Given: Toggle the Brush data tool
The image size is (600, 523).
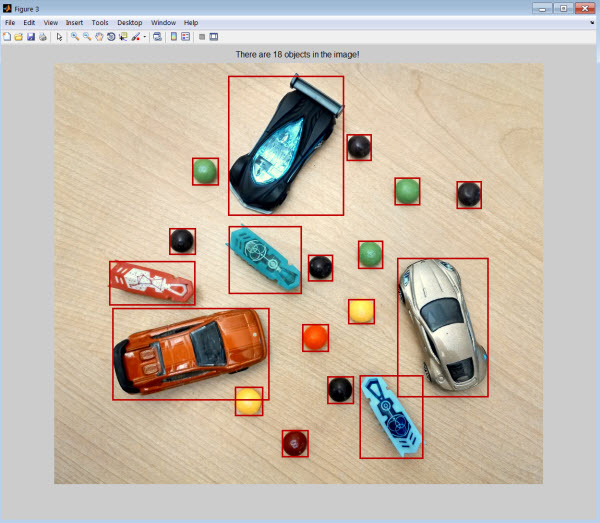Looking at the screenshot, I should coord(135,37).
